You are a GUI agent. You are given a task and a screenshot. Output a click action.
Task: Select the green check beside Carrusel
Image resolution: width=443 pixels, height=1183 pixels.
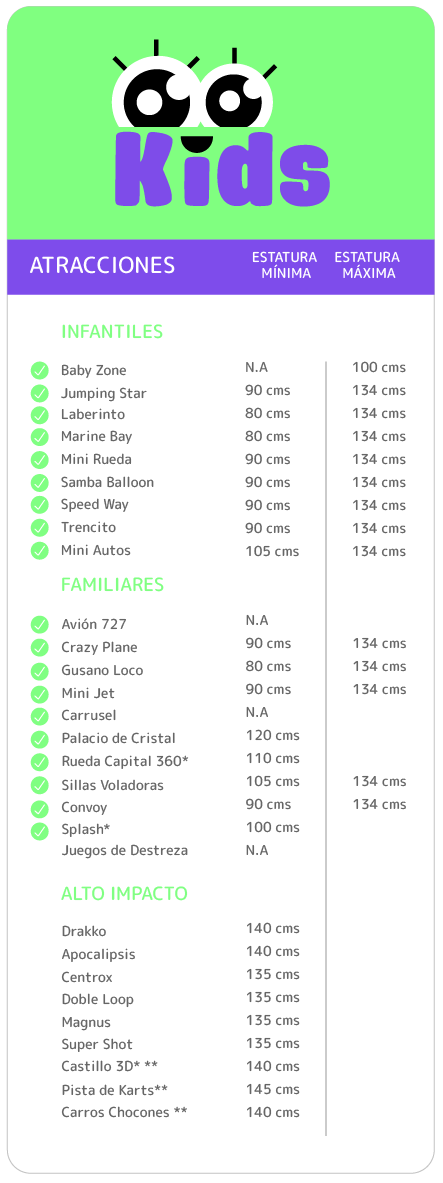(x=40, y=716)
